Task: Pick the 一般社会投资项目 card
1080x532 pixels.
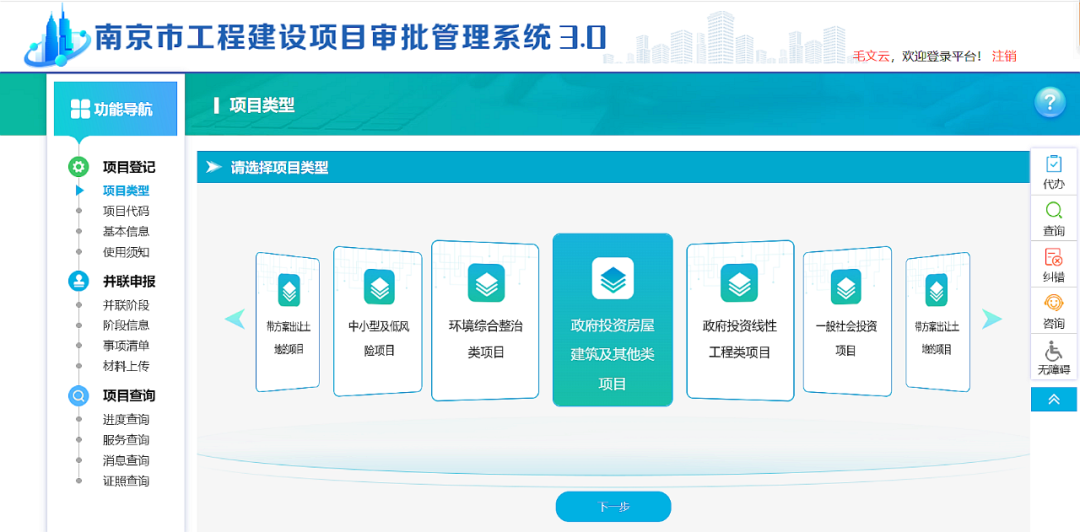Action: coord(846,322)
